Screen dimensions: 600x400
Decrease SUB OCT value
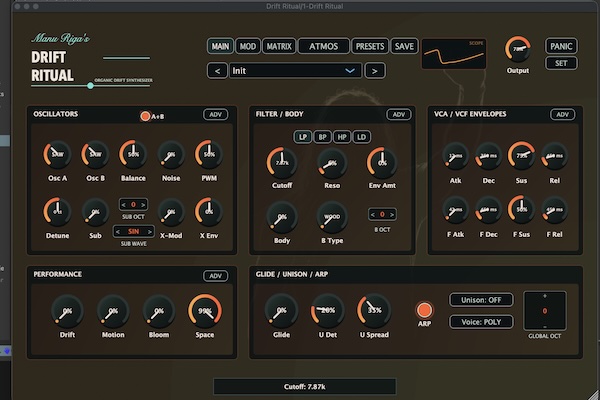[123, 205]
